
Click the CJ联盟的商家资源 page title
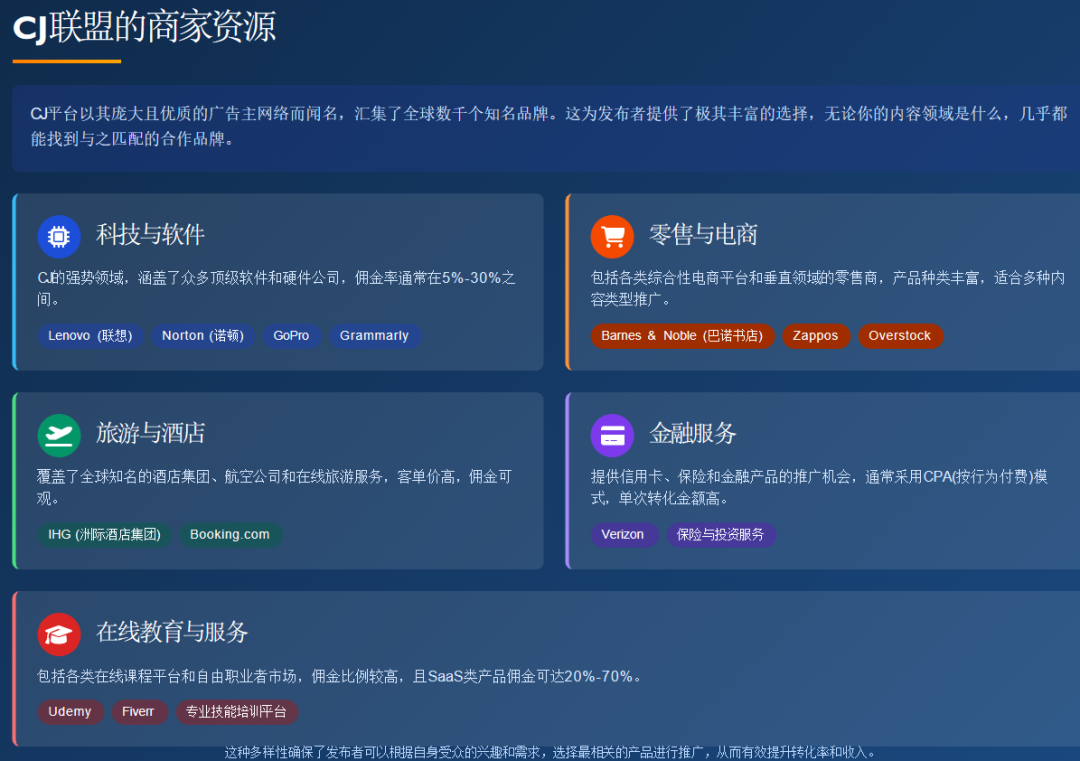[x=144, y=29]
